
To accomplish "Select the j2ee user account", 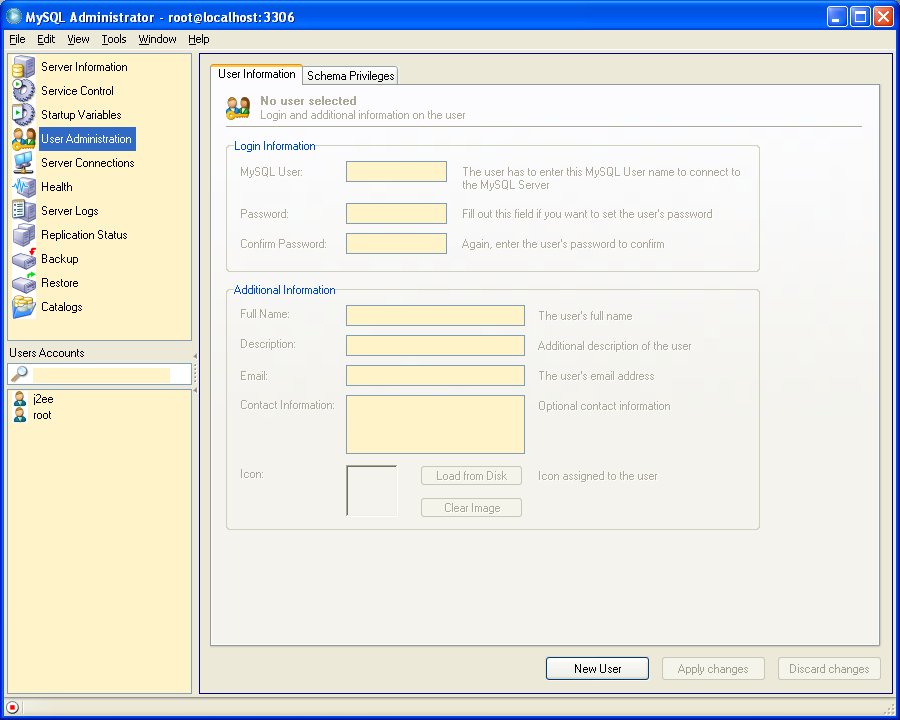I will click(43, 398).
